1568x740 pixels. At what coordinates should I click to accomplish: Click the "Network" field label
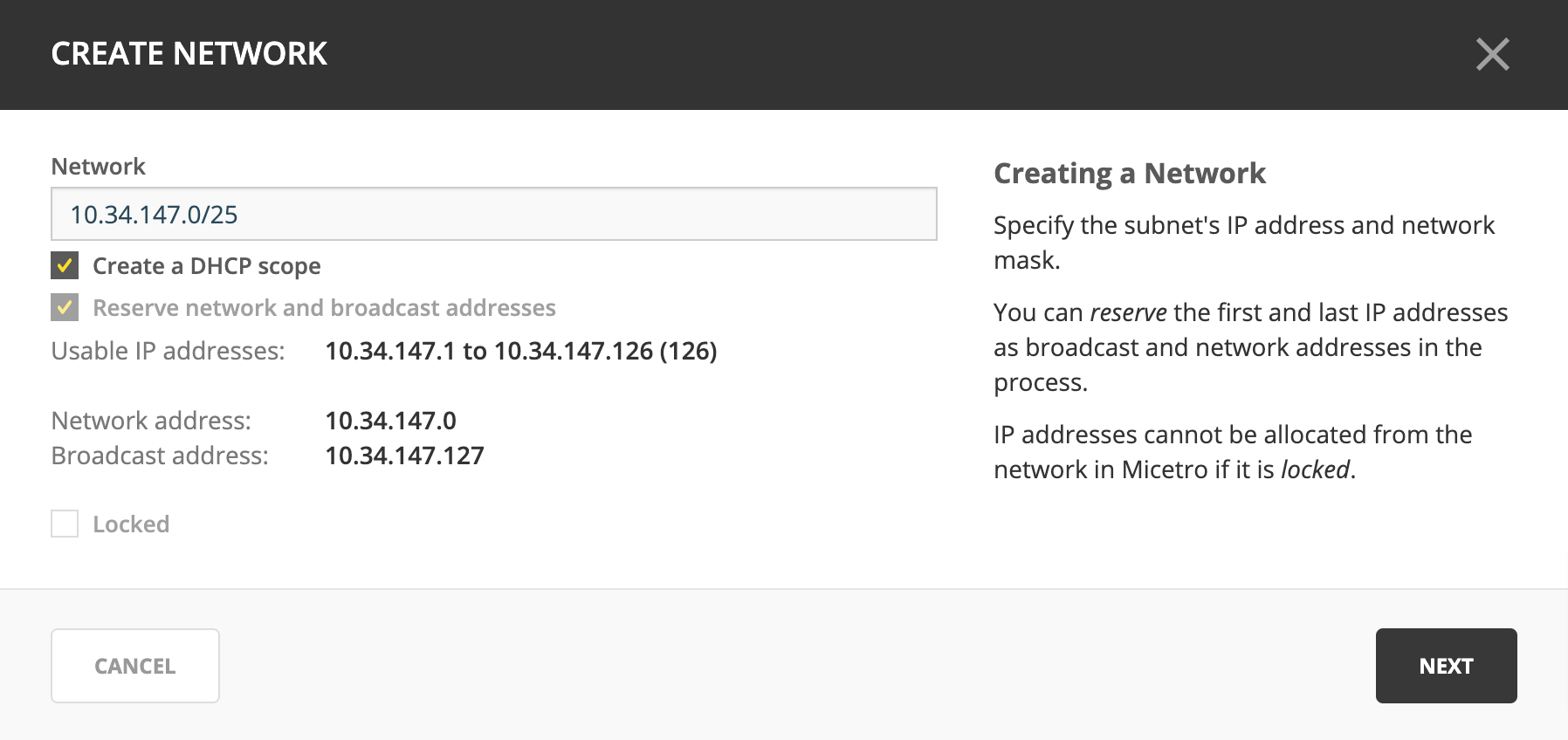(x=99, y=167)
